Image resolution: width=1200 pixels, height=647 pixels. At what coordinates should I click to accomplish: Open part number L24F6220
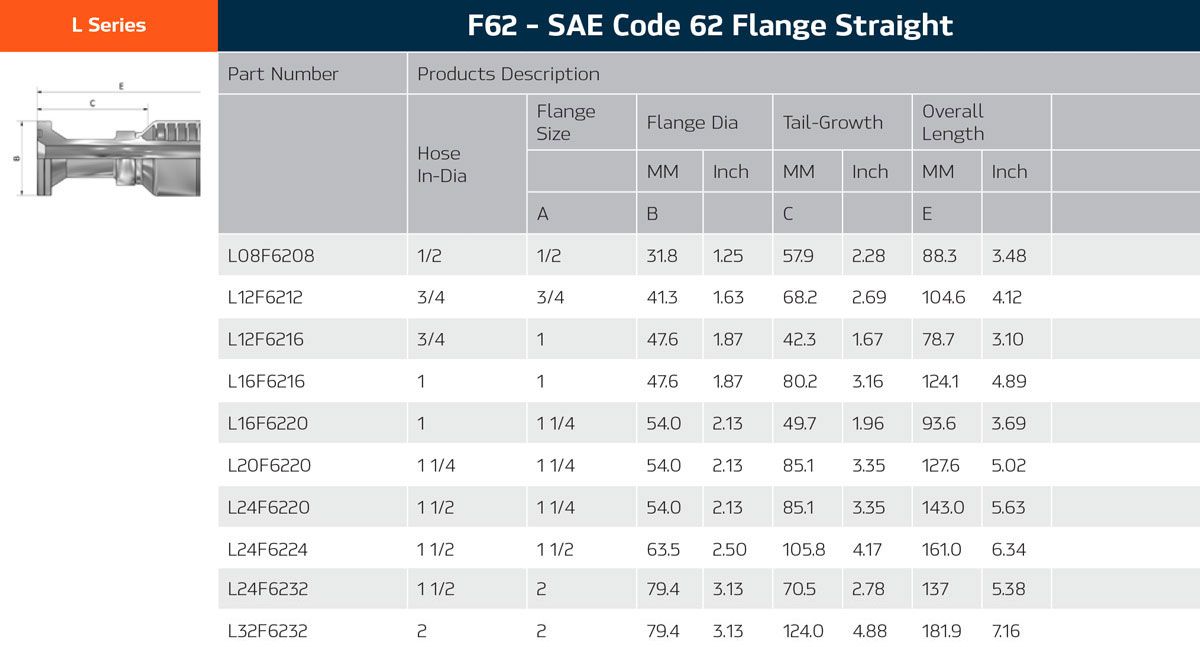[269, 508]
